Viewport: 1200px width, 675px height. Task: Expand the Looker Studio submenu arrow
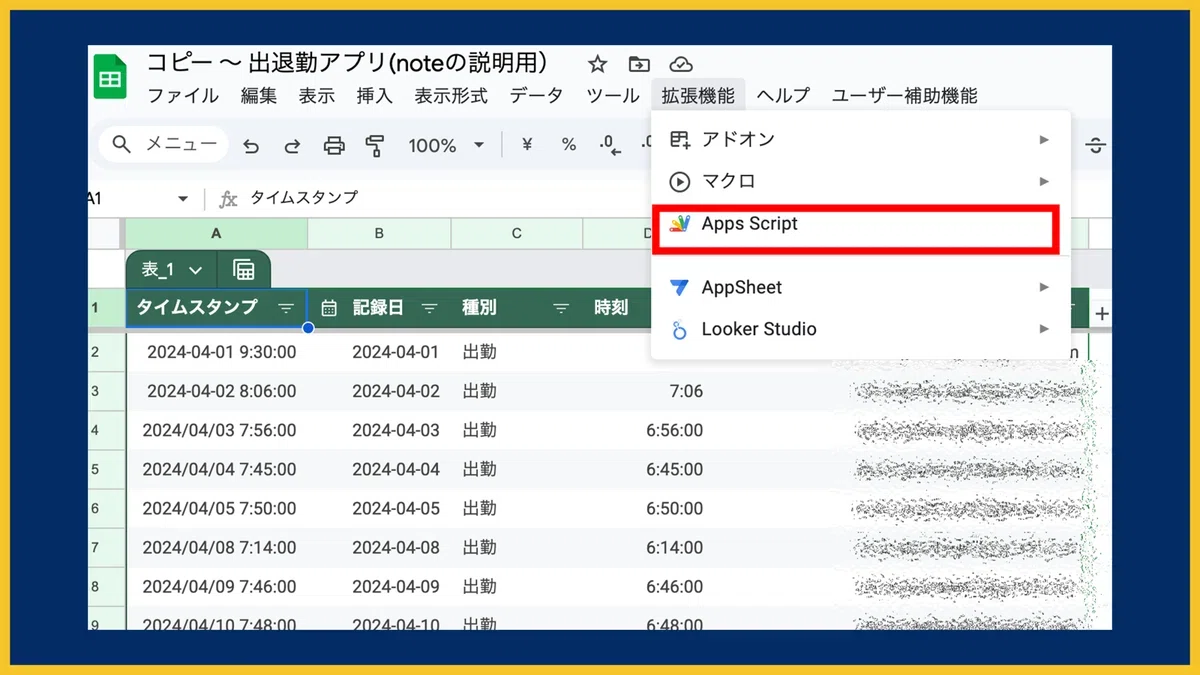[x=1044, y=329]
